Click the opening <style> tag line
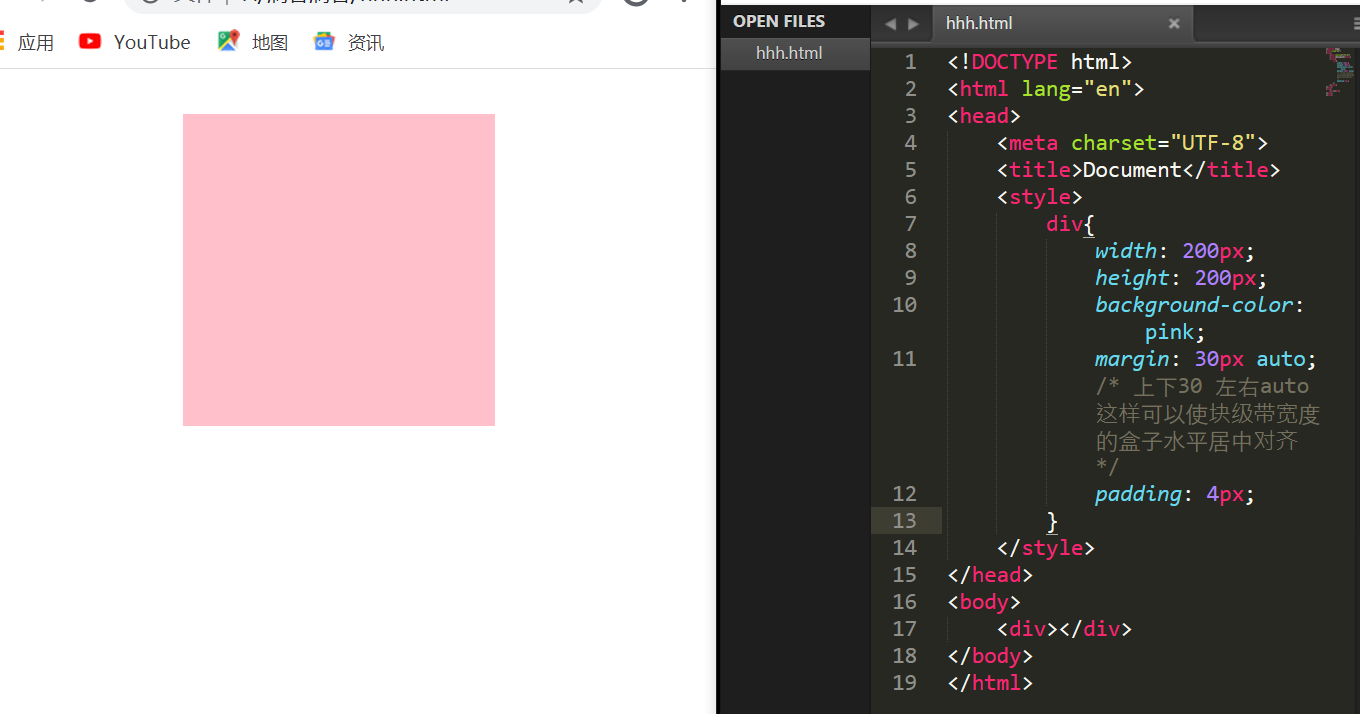Viewport: 1360px width, 714px height. pyautogui.click(x=1039, y=197)
